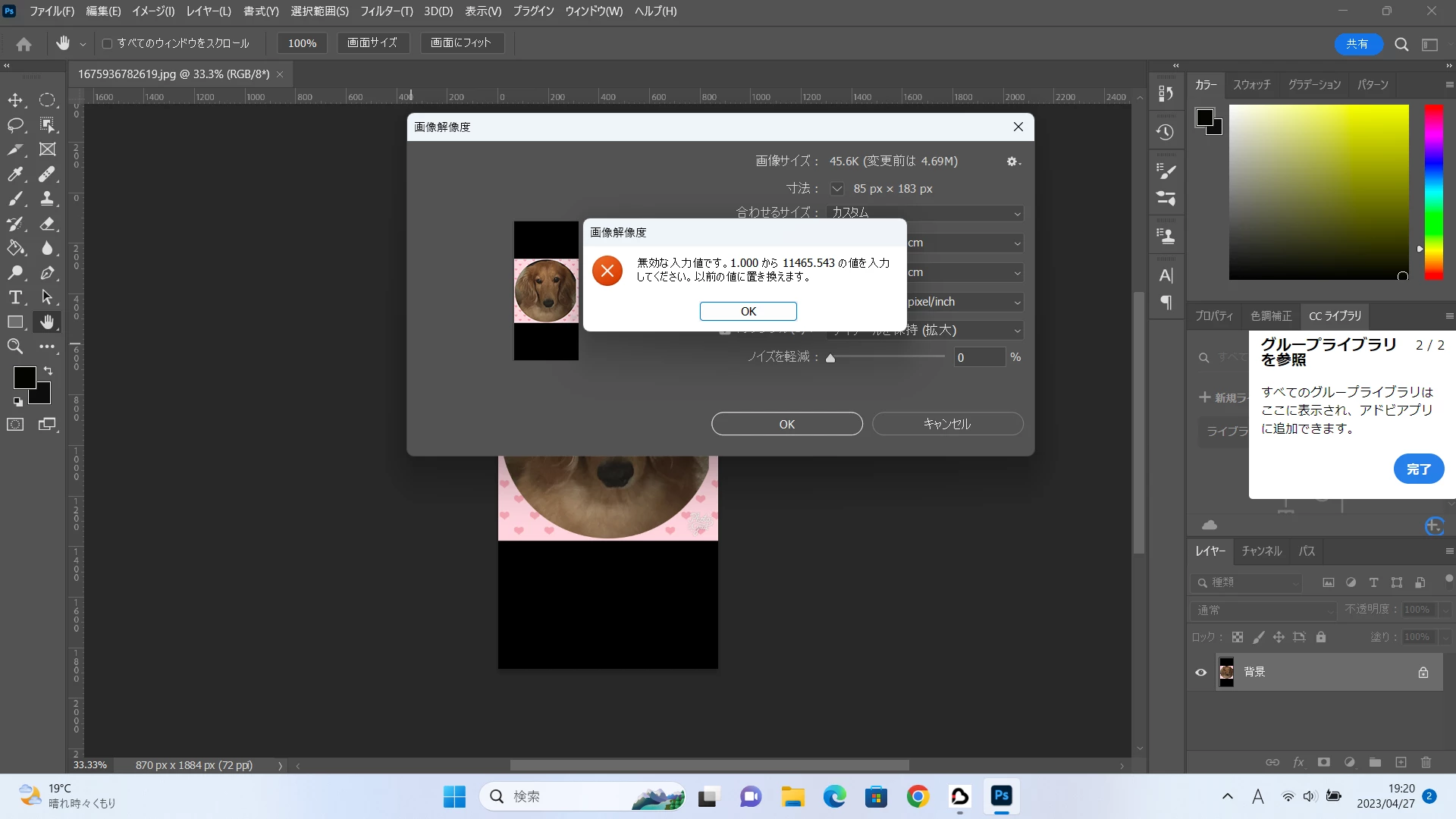1456x819 pixels.
Task: Open the フィルター menu
Action: (x=386, y=11)
